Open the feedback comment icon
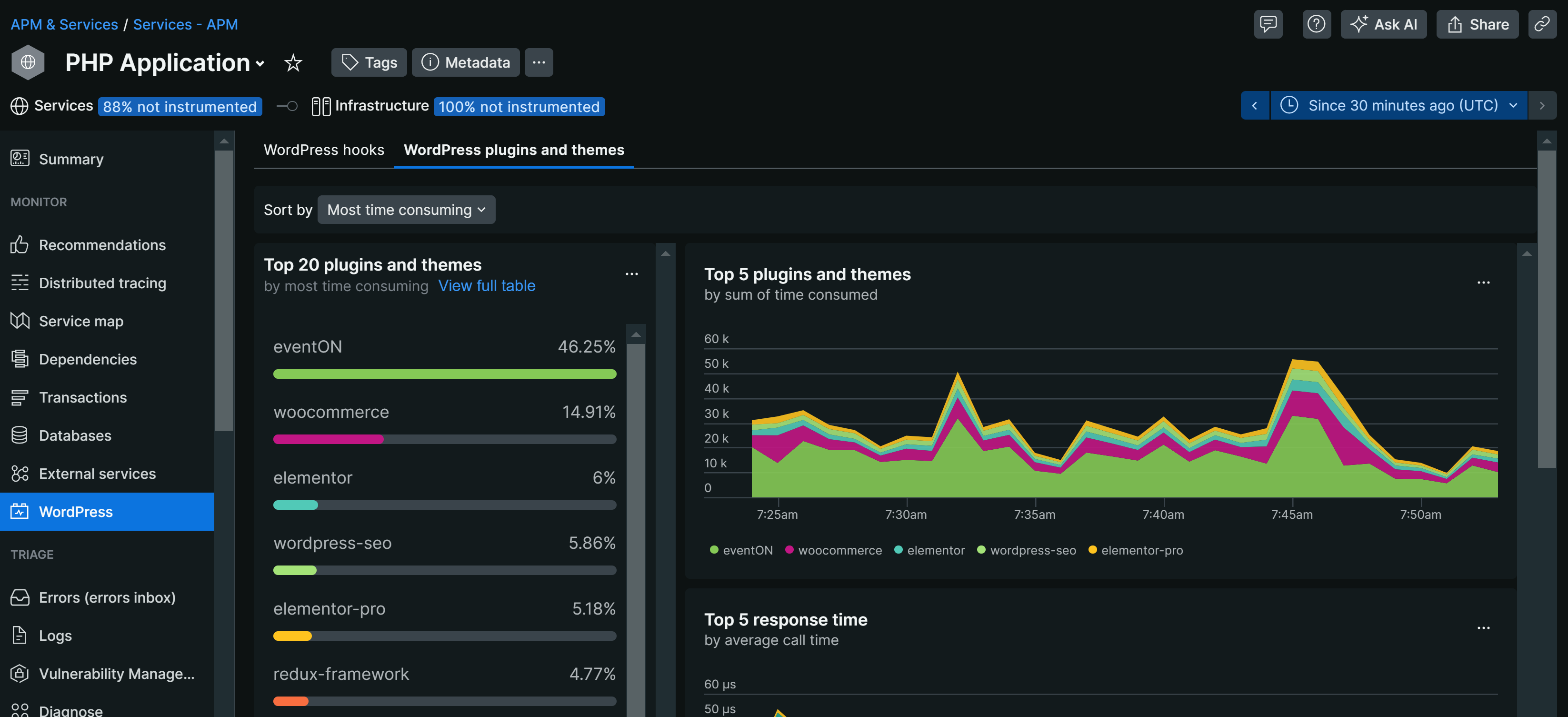The image size is (1568, 717). click(x=1268, y=24)
